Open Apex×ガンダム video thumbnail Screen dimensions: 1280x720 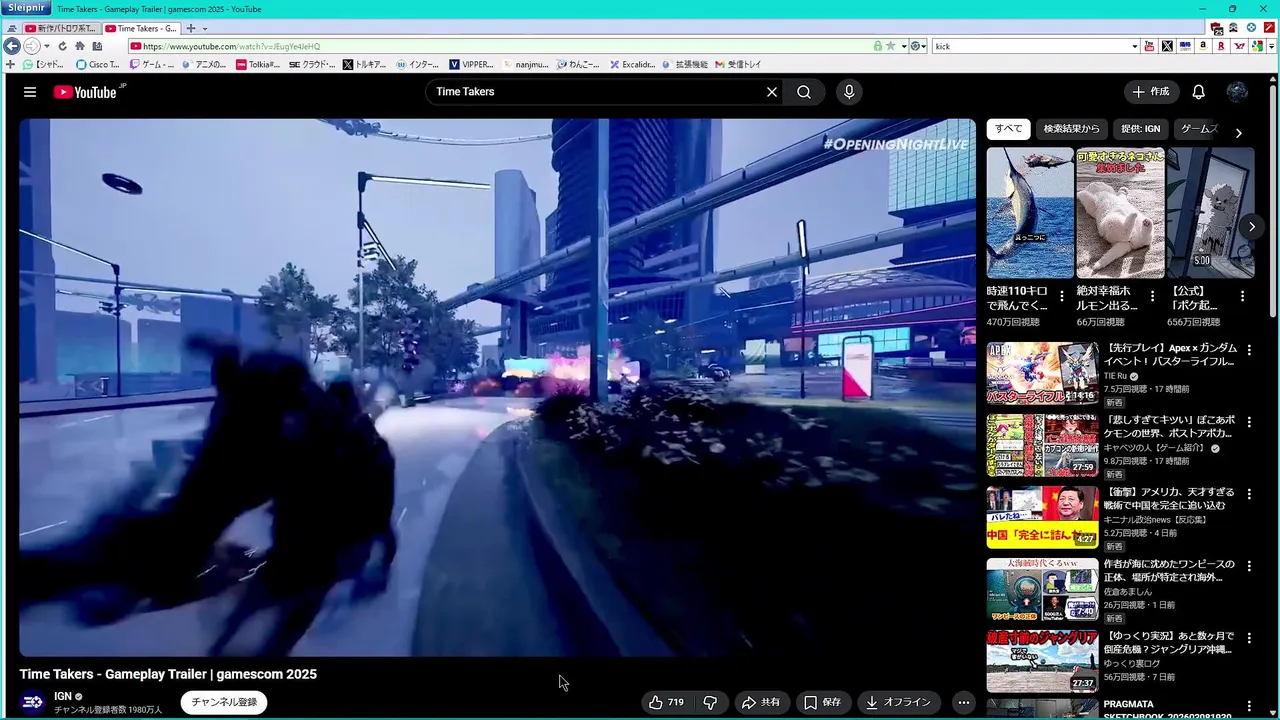[1042, 373]
